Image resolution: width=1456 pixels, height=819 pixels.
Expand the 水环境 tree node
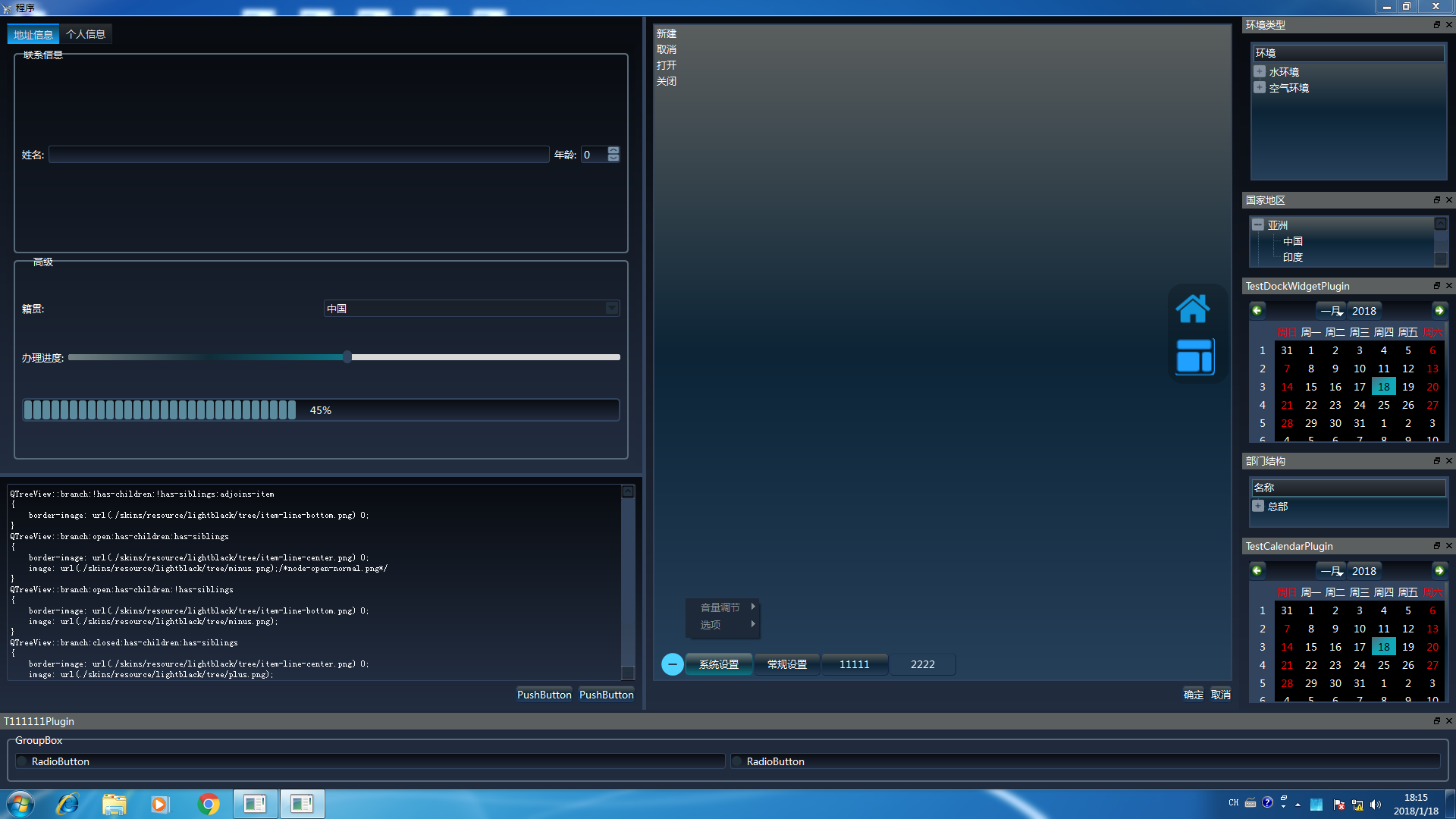(x=1260, y=71)
